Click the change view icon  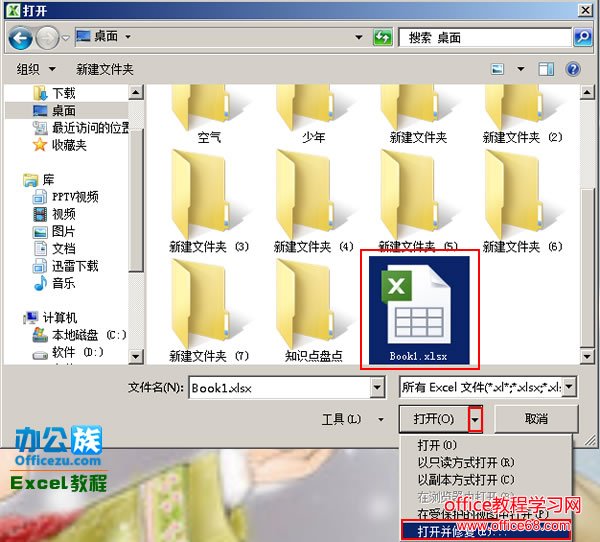(x=497, y=69)
